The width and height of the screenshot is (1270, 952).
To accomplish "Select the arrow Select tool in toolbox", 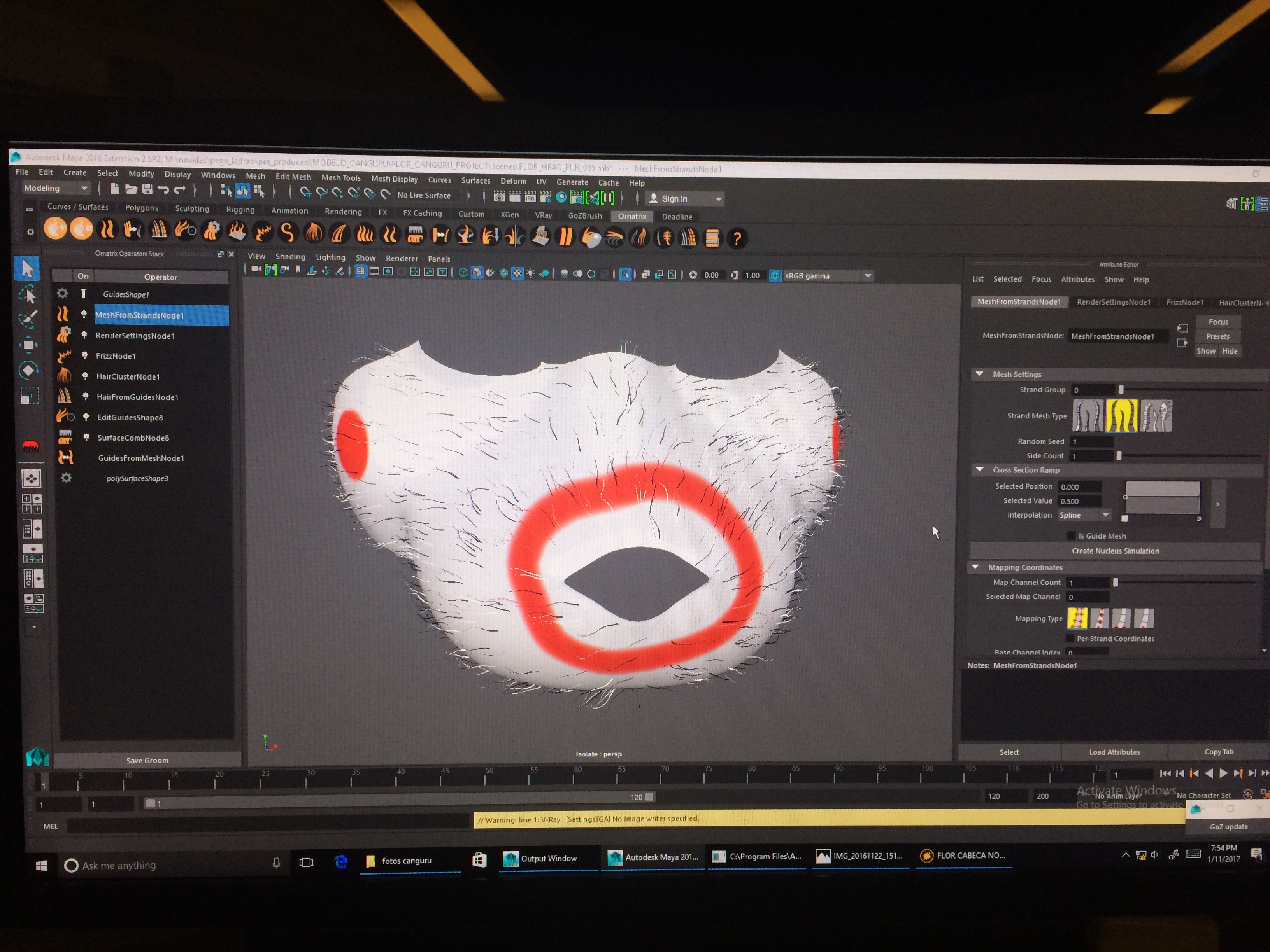I will [27, 269].
